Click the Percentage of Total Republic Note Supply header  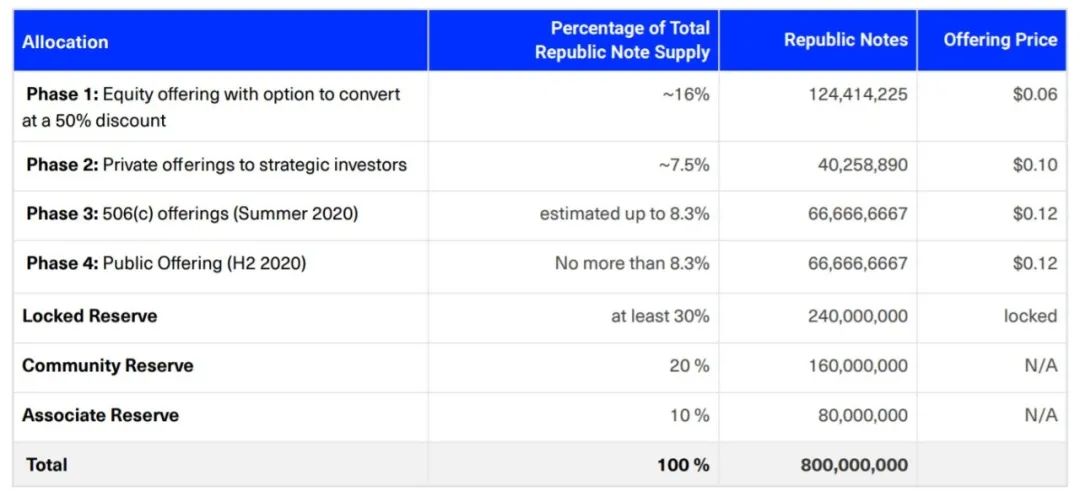[622, 40]
